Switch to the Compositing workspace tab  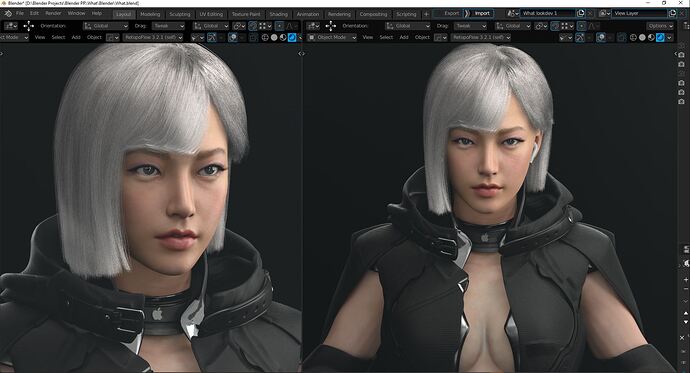(373, 14)
